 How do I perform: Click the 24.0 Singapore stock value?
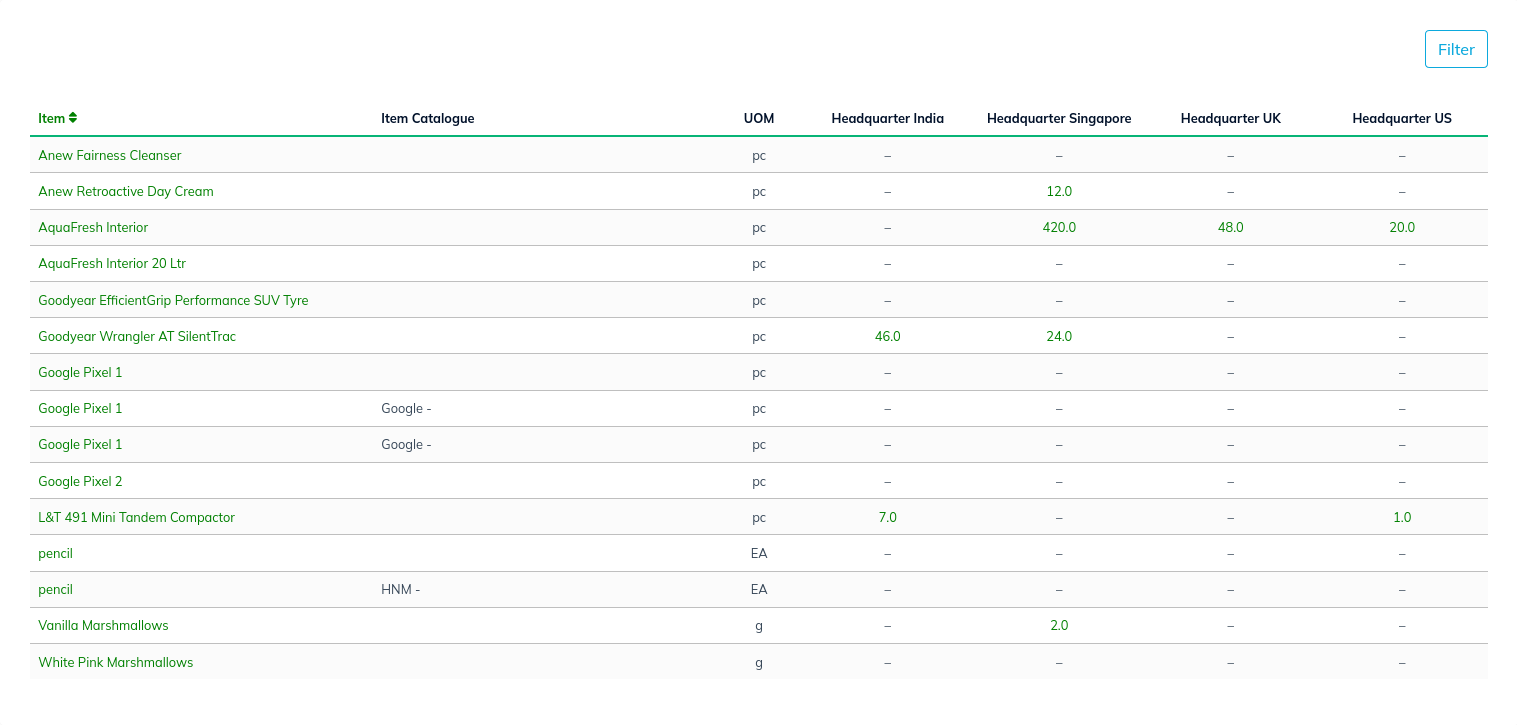coord(1059,336)
